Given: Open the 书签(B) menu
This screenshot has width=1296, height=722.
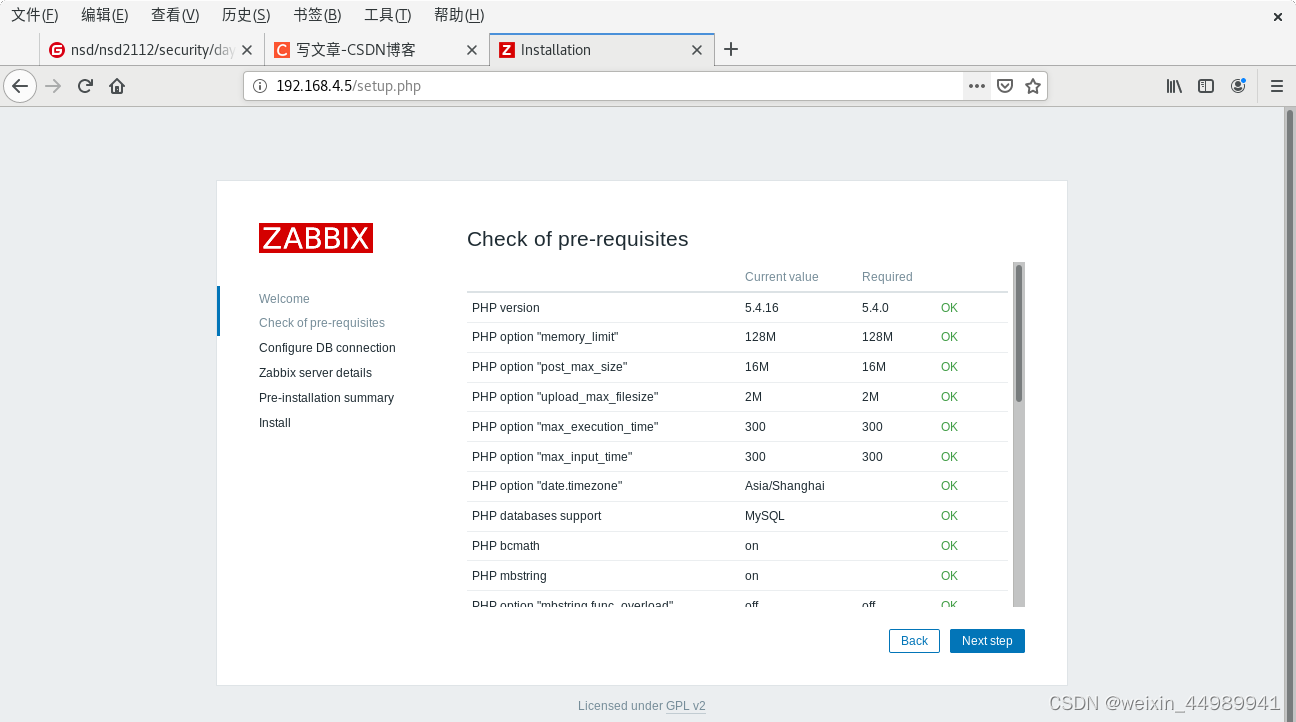Looking at the screenshot, I should pos(317,15).
